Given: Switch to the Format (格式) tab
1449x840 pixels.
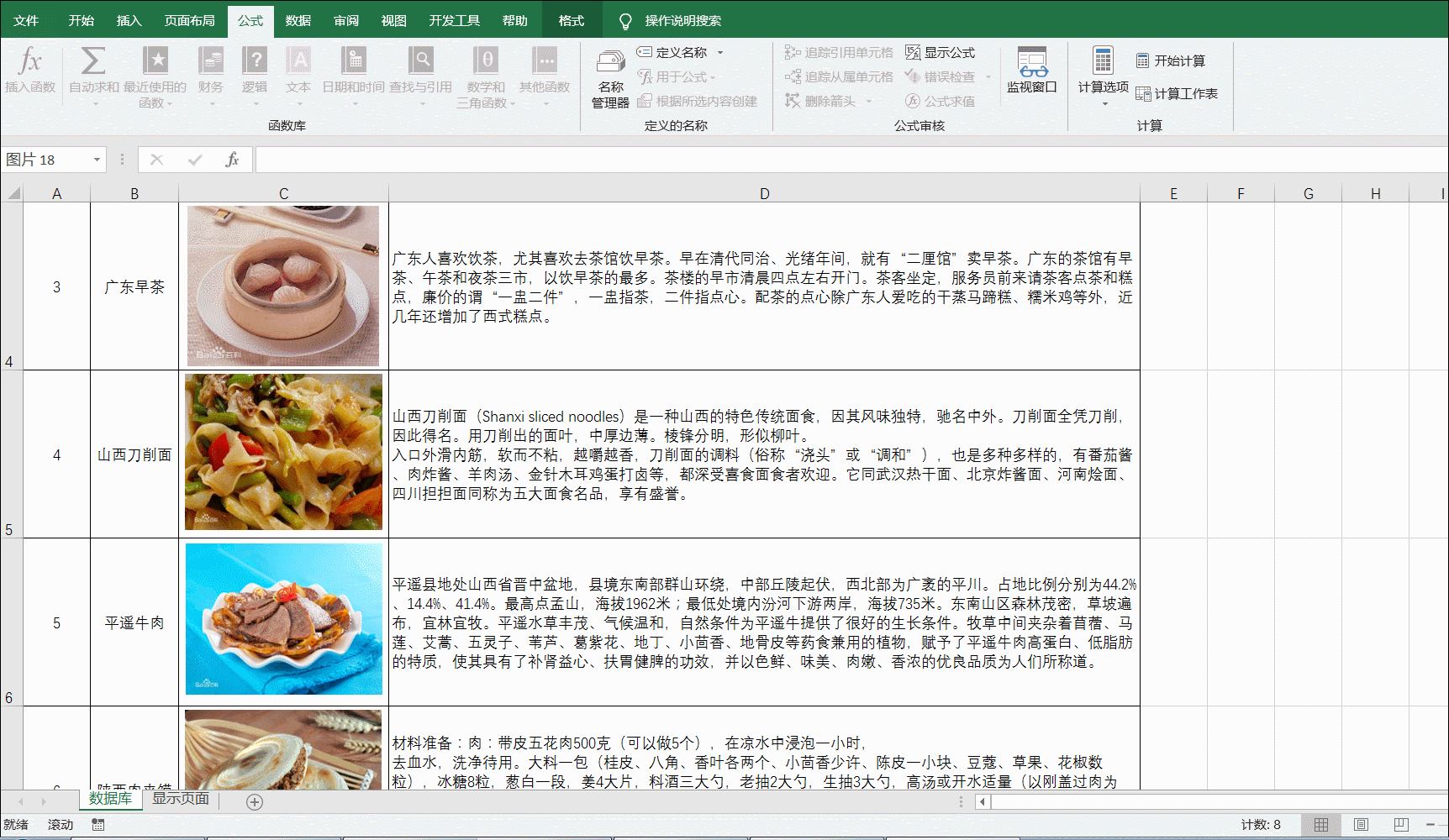Looking at the screenshot, I should 572,20.
